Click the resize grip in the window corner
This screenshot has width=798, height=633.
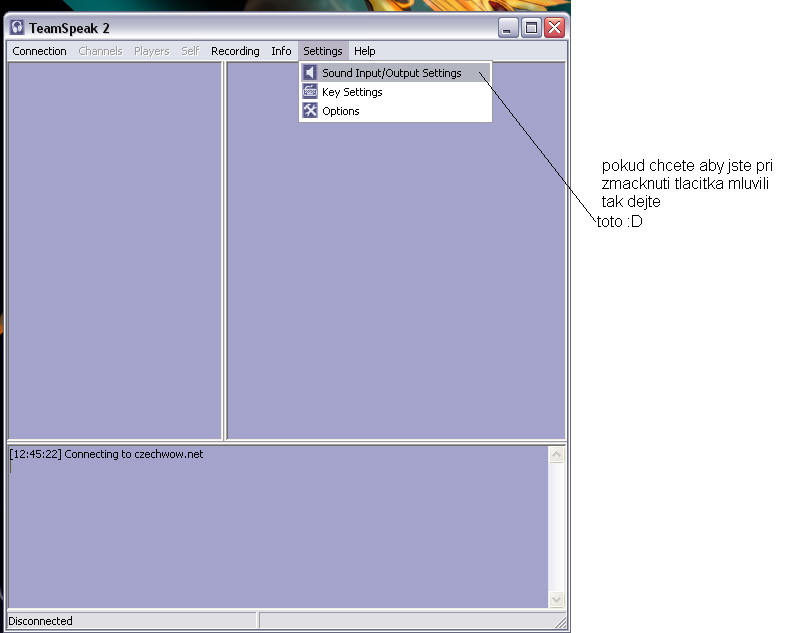click(561, 624)
